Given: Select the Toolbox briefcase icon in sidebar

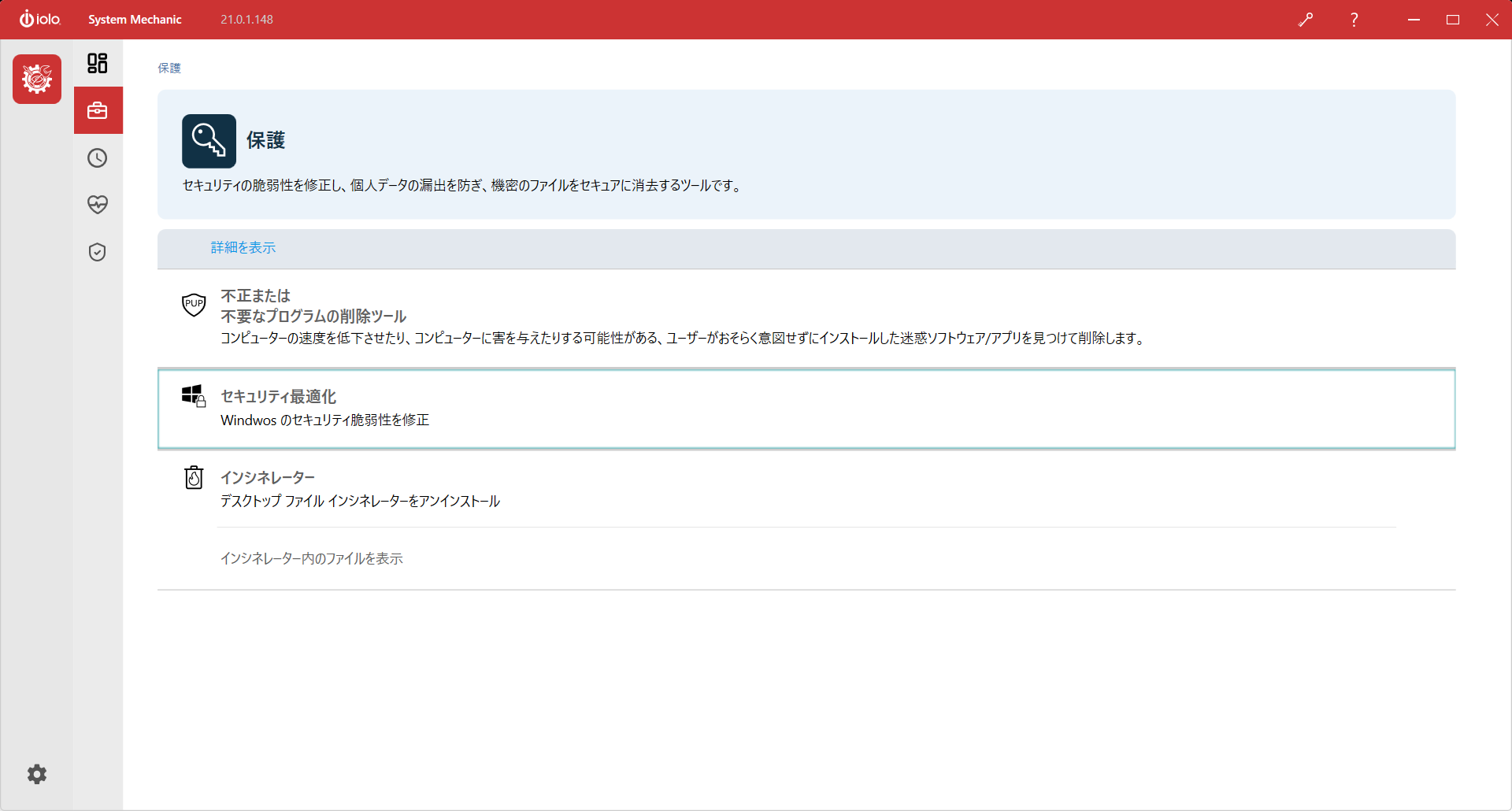Looking at the screenshot, I should [98, 111].
